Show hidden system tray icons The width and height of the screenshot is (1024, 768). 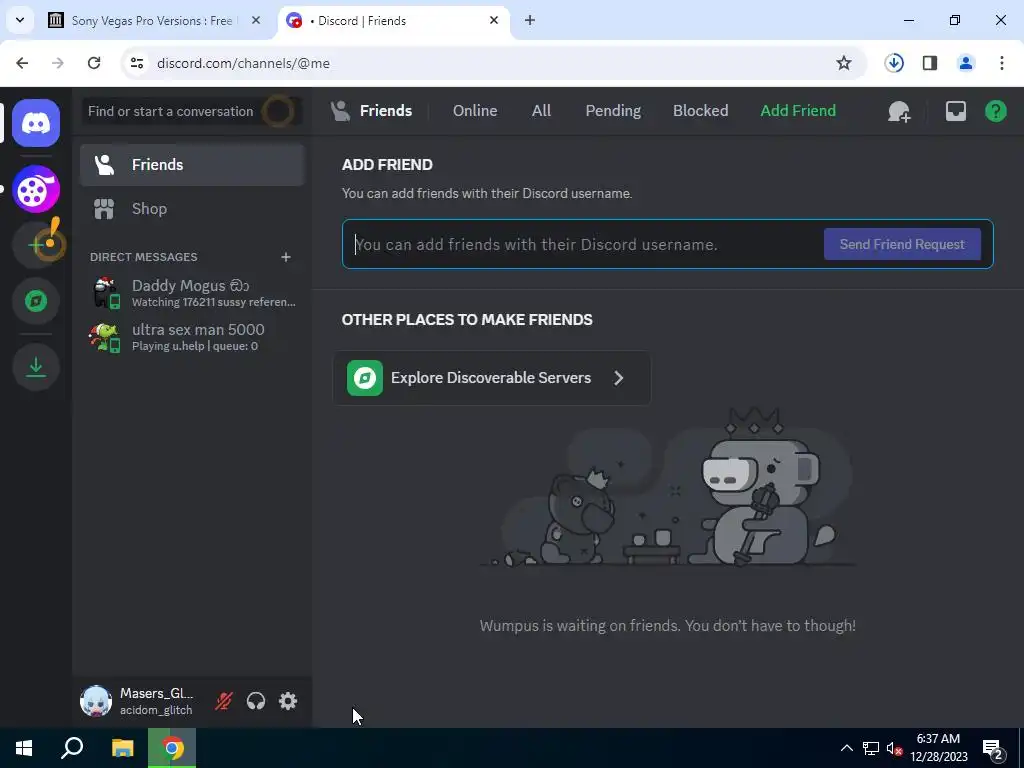coord(846,748)
